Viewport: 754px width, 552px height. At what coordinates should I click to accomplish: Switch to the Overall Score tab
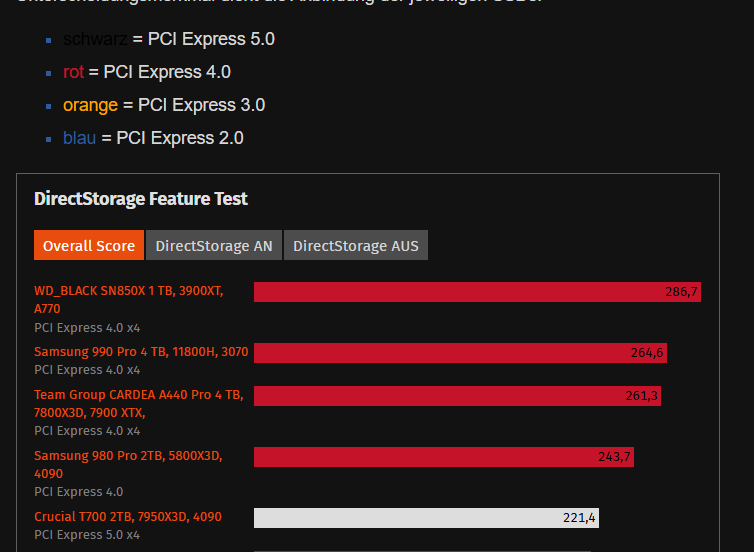89,246
